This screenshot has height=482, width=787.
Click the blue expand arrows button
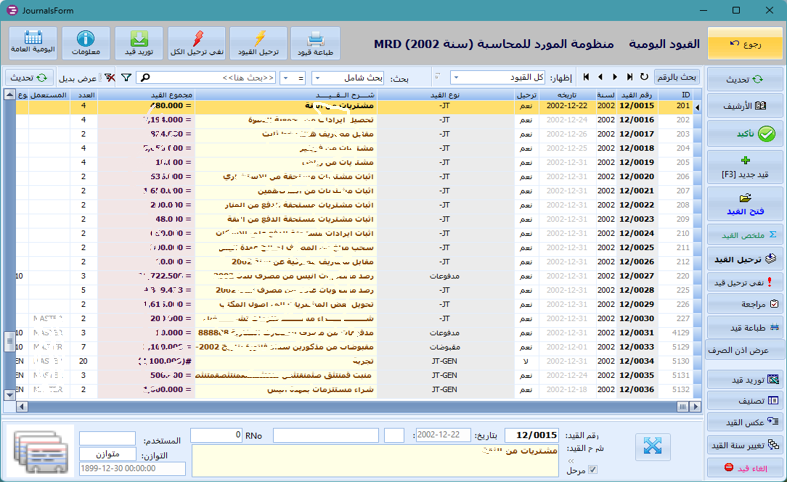click(x=652, y=446)
